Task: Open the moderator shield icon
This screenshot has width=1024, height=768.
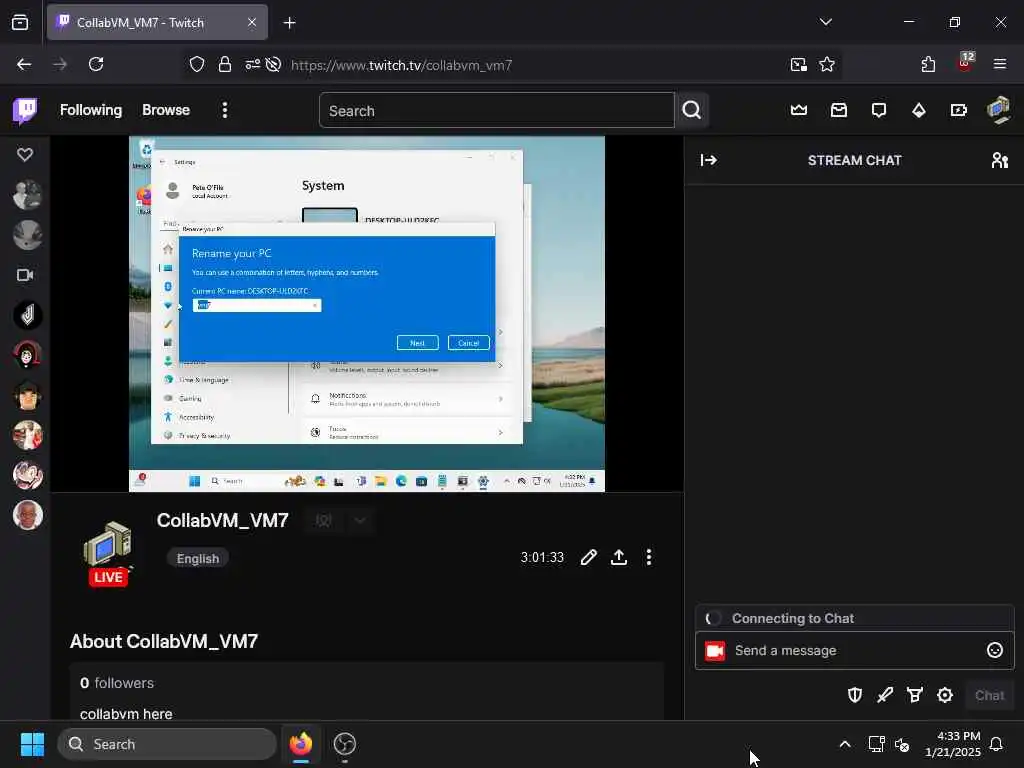Action: (854, 695)
